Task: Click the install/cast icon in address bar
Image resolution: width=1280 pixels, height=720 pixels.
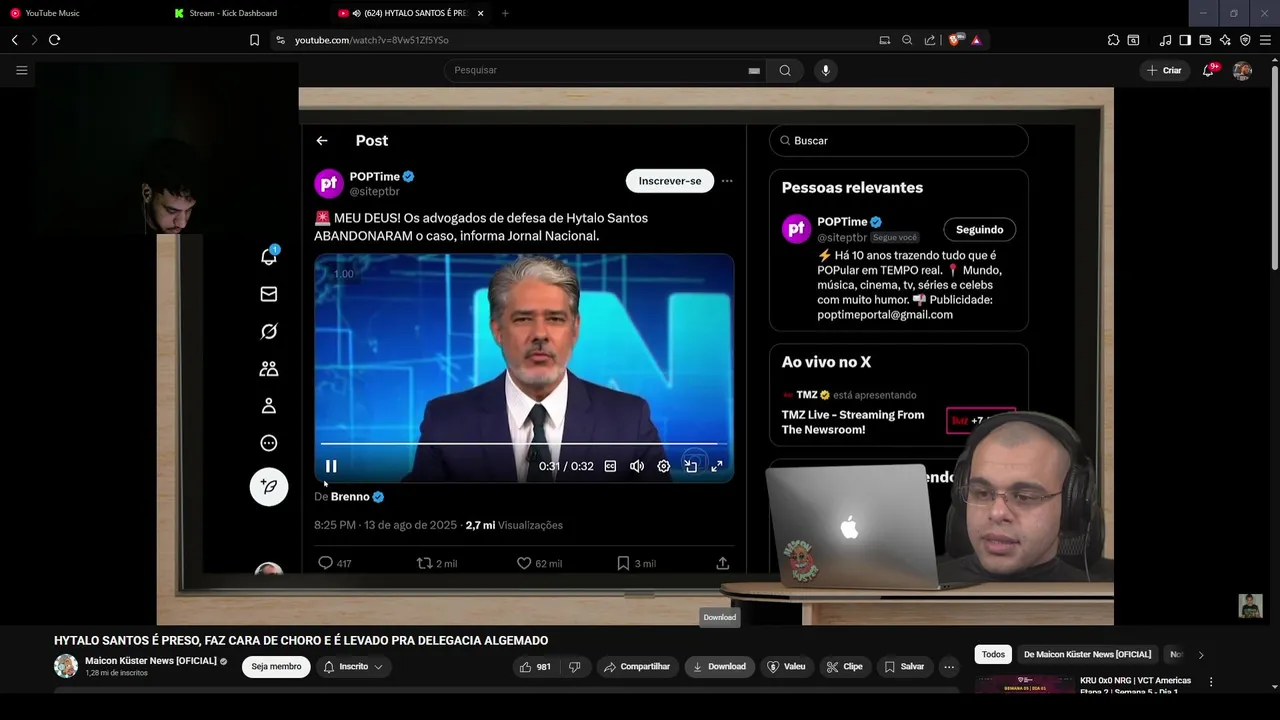Action: pos(884,40)
